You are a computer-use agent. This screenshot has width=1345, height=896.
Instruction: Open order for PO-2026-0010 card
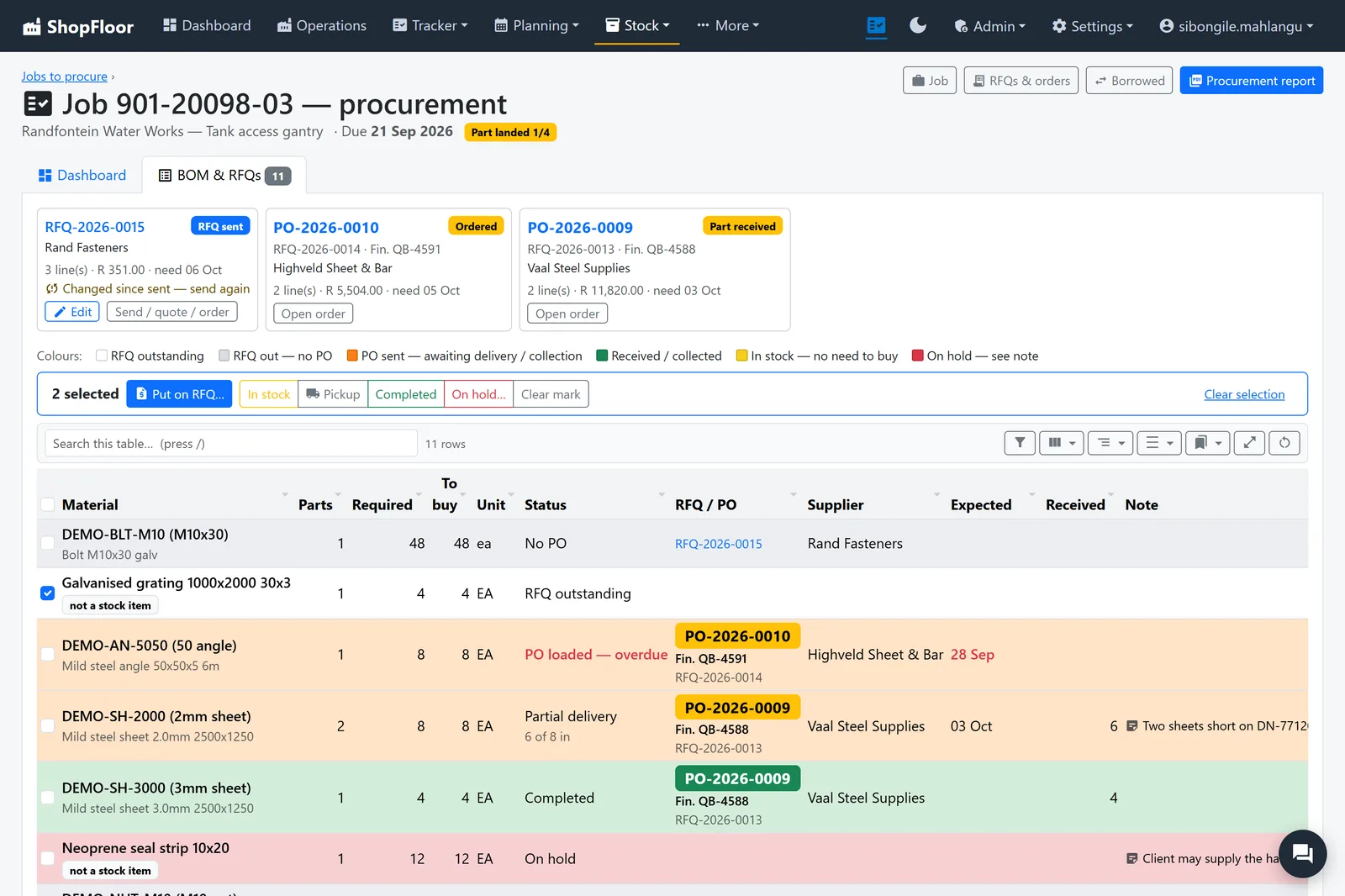pos(314,314)
